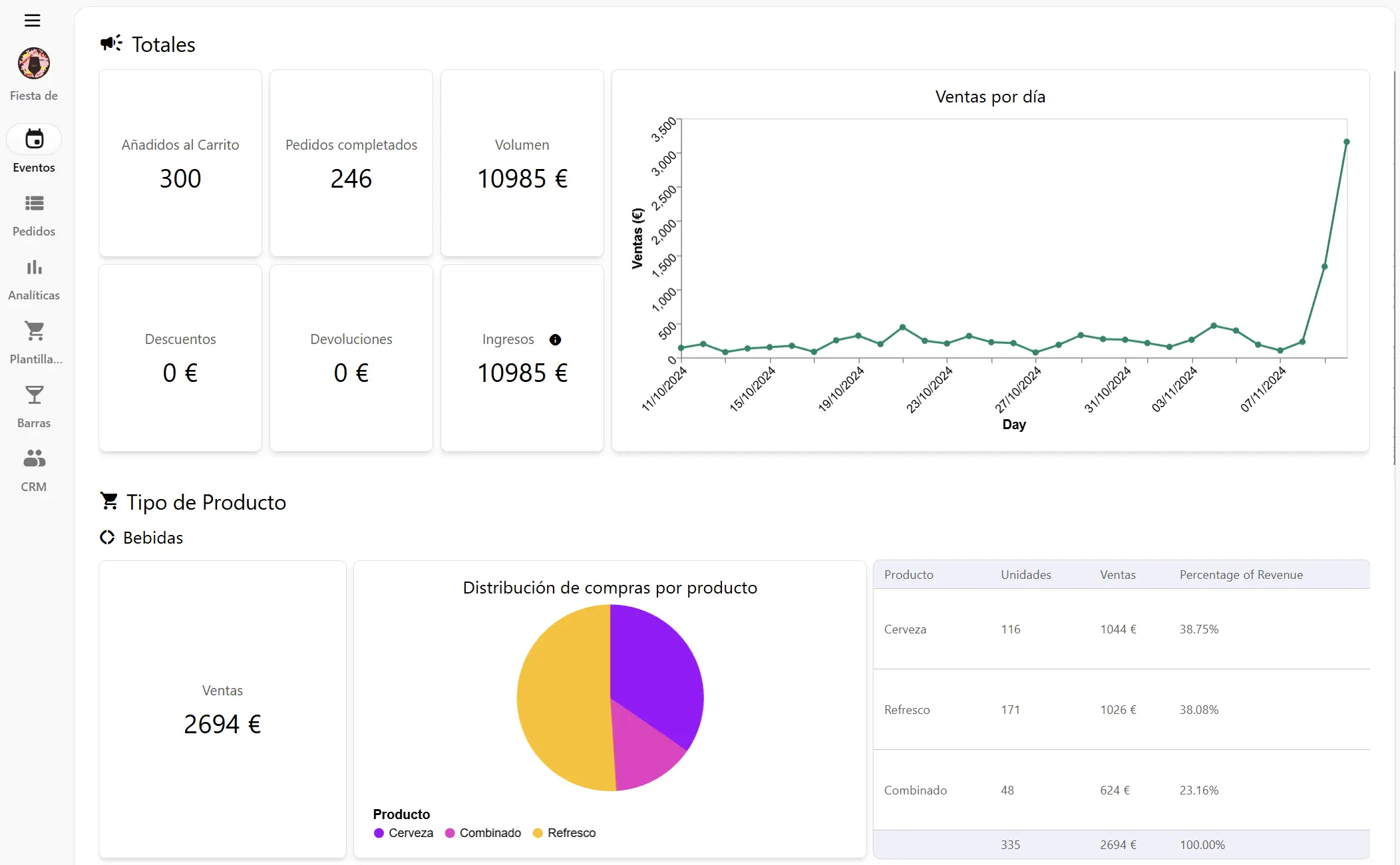Click the Tipo de Producto cart icon
Image resolution: width=1400 pixels, height=865 pixels.
109,501
